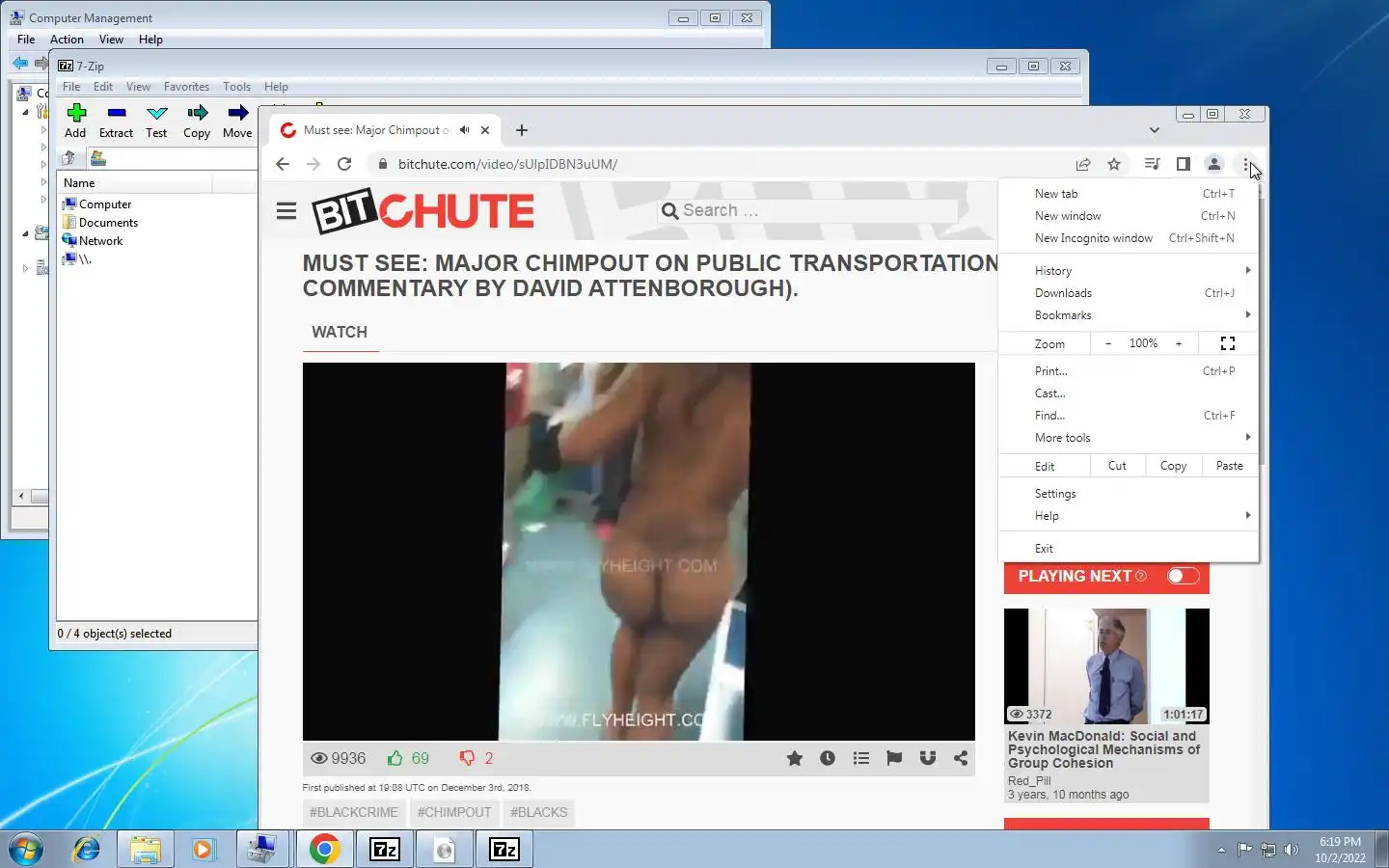The width and height of the screenshot is (1389, 868).
Task: Click the magnet link icon
Action: click(928, 758)
